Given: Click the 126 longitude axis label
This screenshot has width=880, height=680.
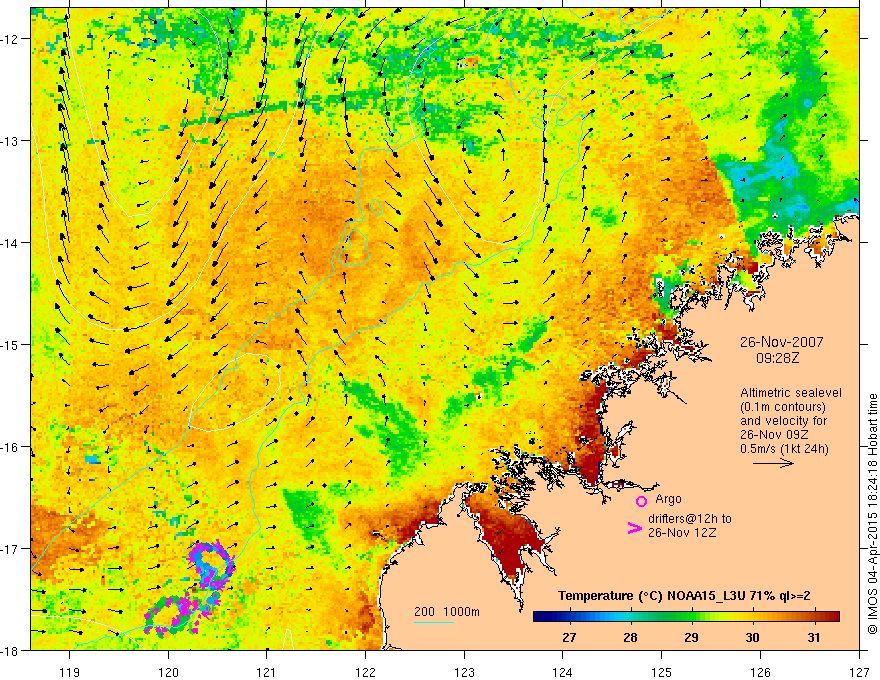Looking at the screenshot, I should [x=760, y=672].
